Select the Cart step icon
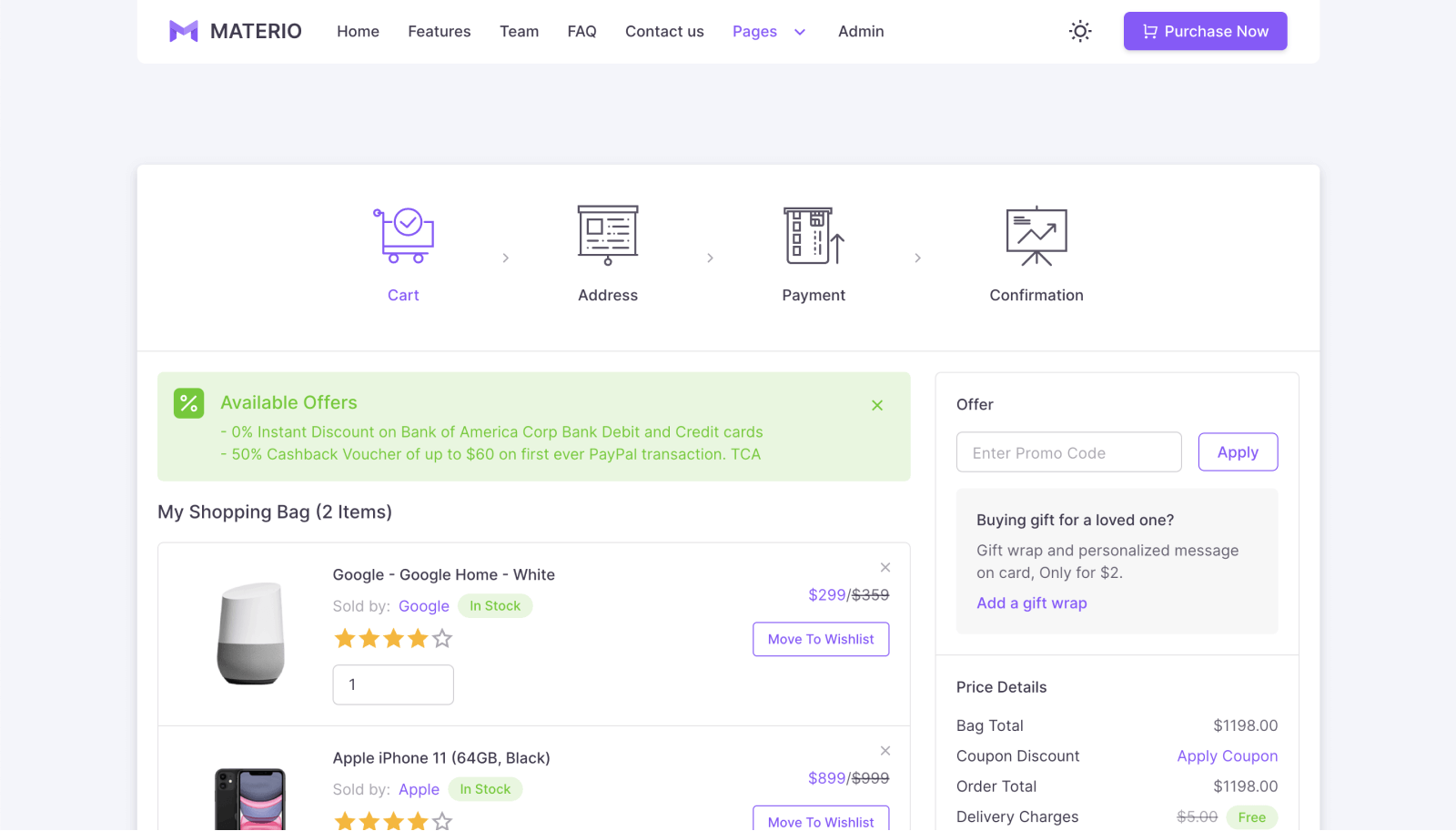The height and width of the screenshot is (831, 1456). pyautogui.click(x=403, y=236)
